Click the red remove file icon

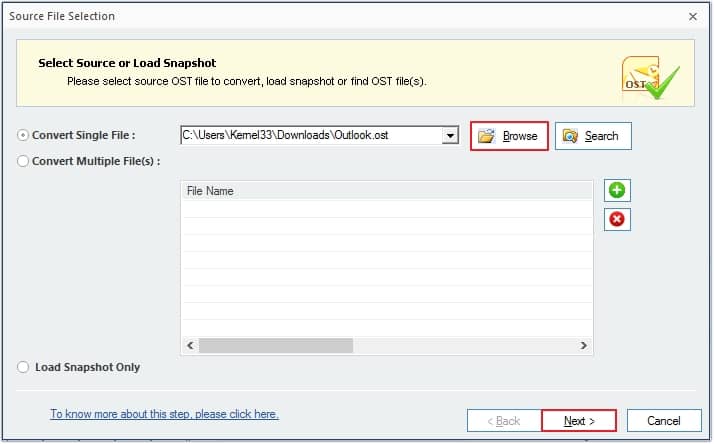pyautogui.click(x=617, y=219)
